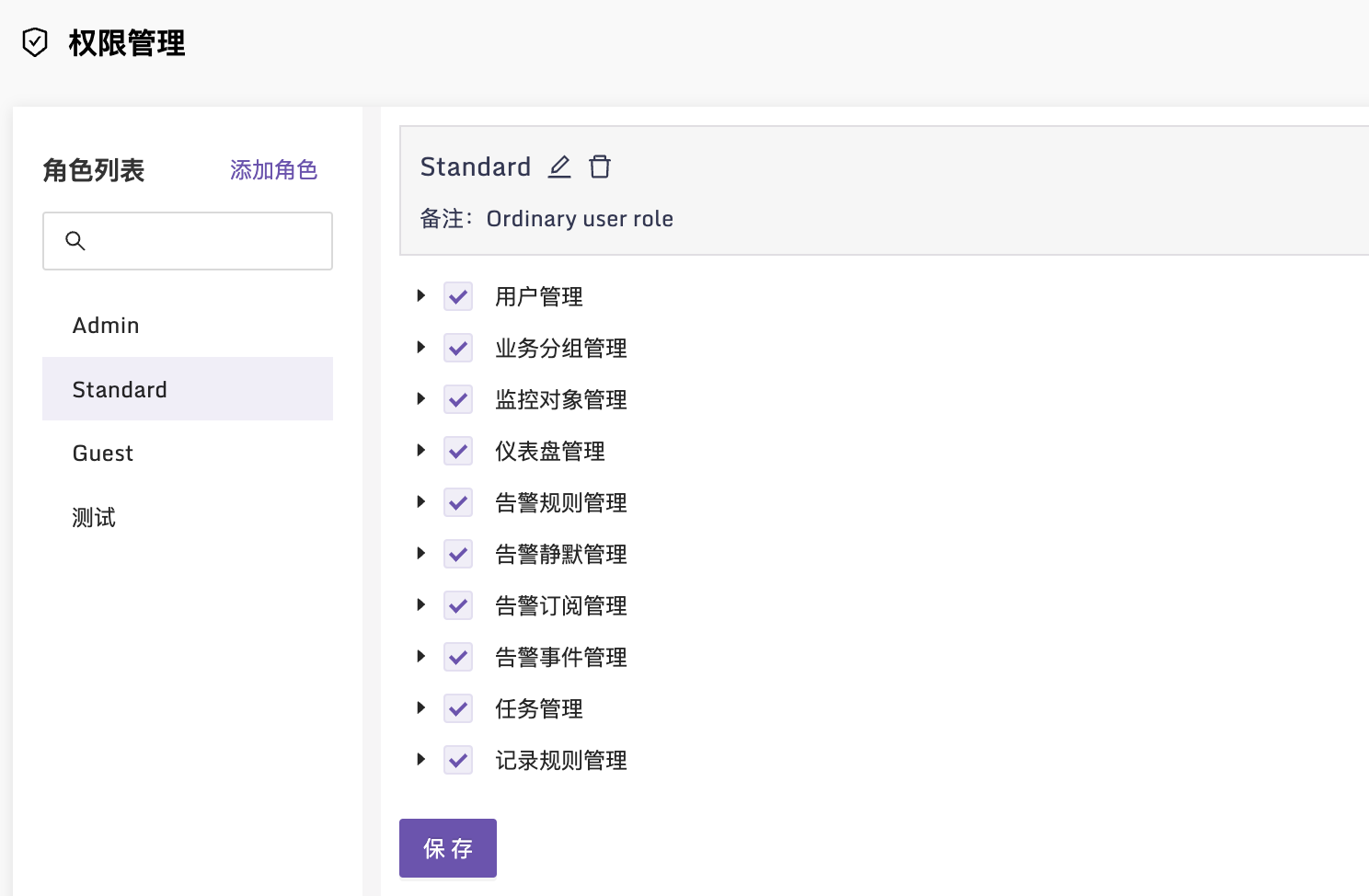Expand the 任务管理 tree node arrow
The height and width of the screenshot is (896, 1369).
pyautogui.click(x=420, y=707)
